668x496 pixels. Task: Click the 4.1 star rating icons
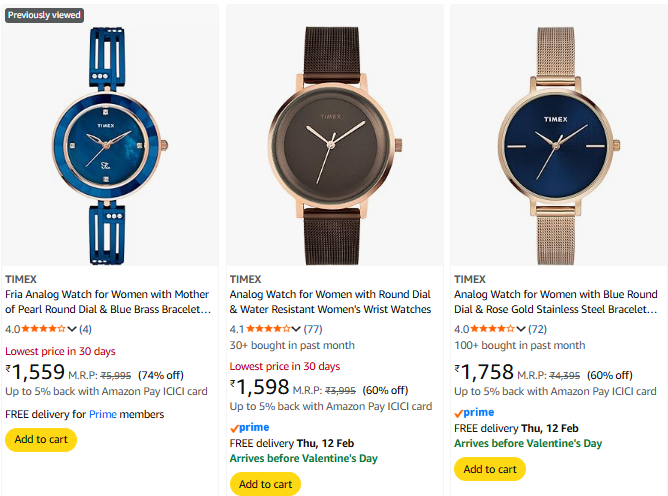point(269,329)
